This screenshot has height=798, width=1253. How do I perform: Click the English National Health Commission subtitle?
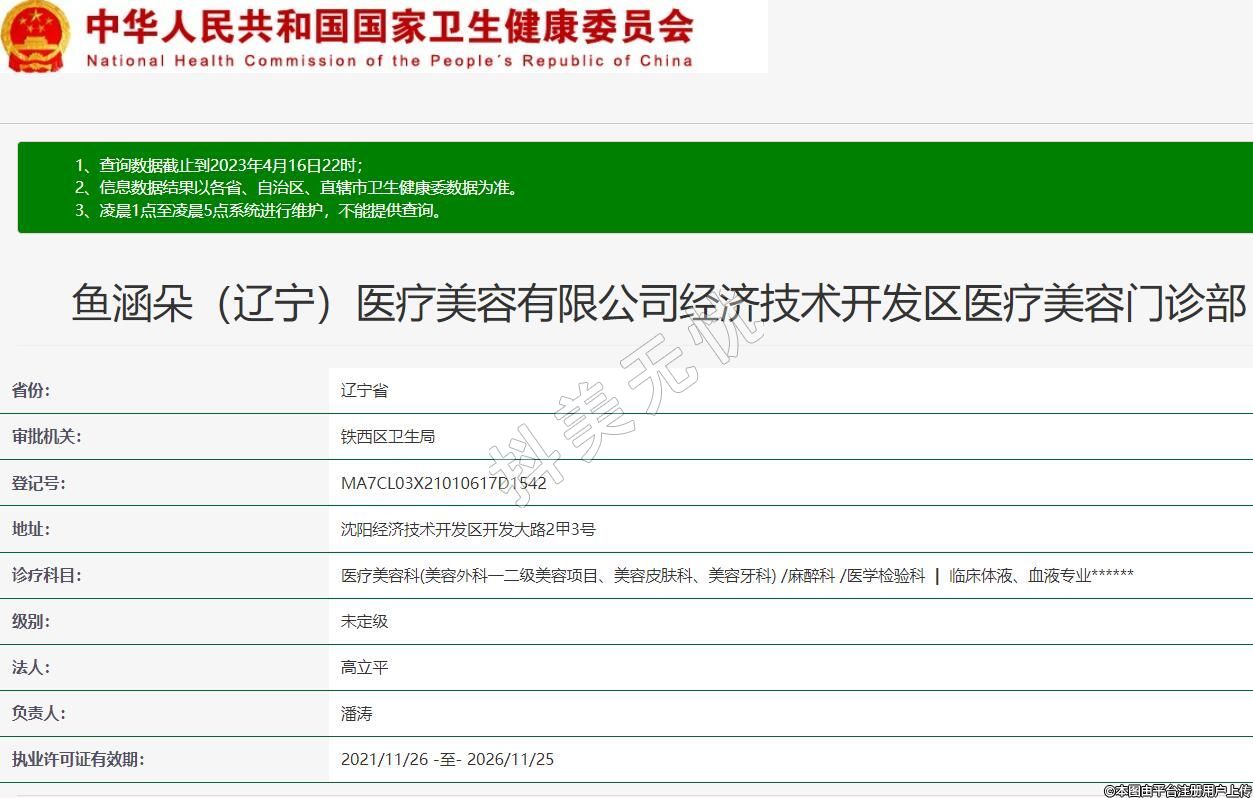(389, 61)
